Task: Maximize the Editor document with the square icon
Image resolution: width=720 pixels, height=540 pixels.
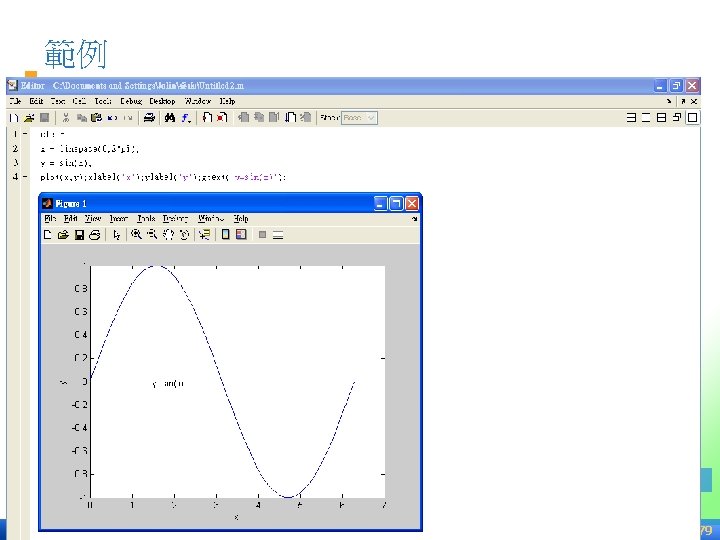Action: [692, 118]
